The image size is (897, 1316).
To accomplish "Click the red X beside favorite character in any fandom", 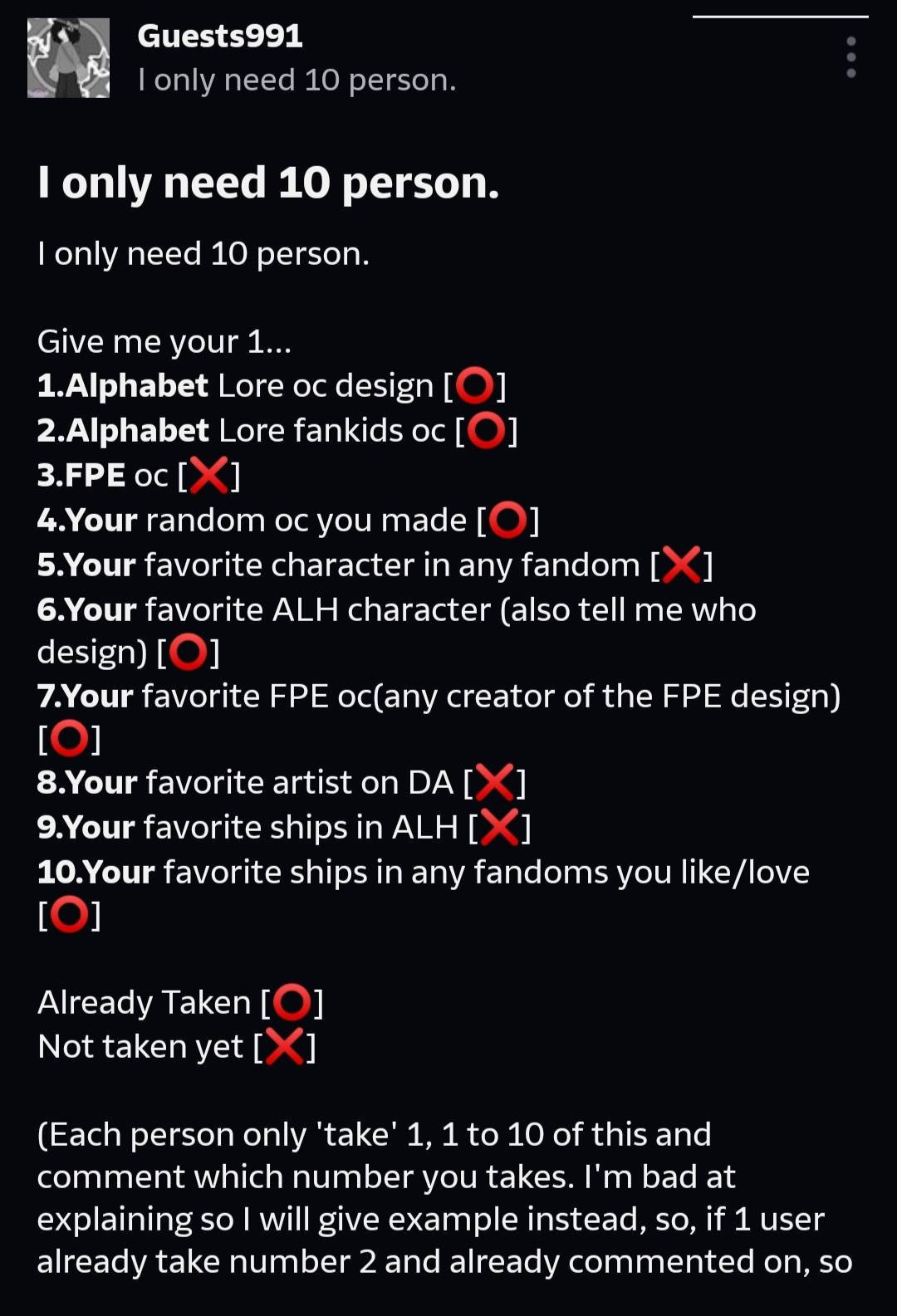I will (682, 565).
